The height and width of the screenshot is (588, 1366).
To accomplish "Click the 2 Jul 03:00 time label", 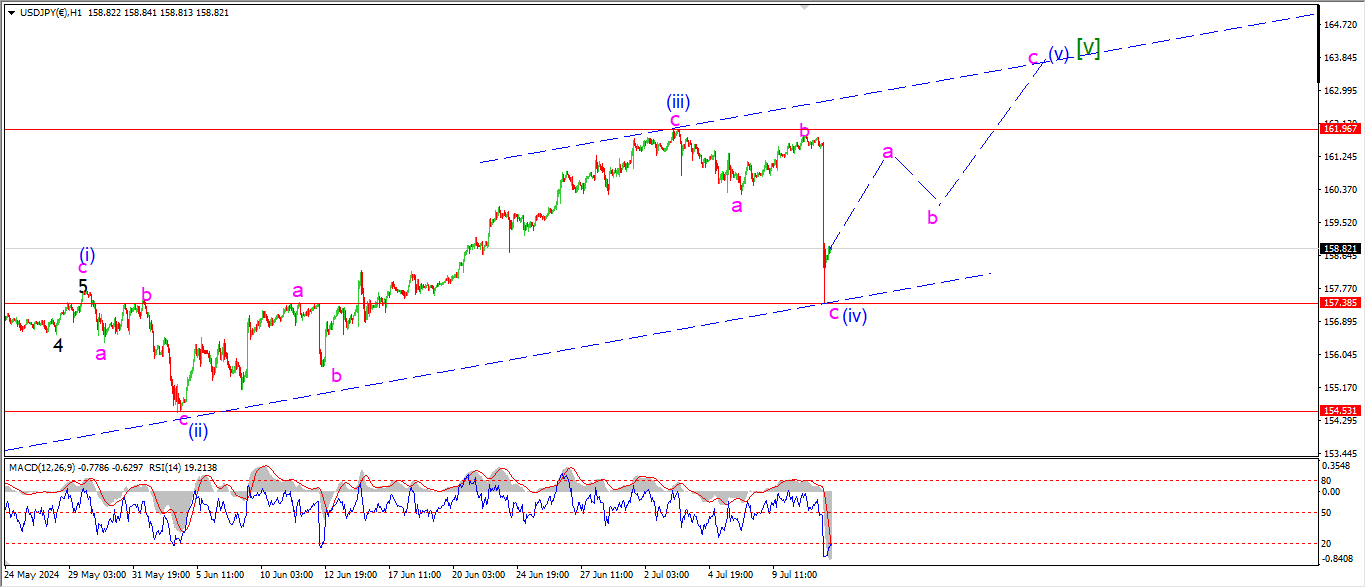I will (668, 575).
